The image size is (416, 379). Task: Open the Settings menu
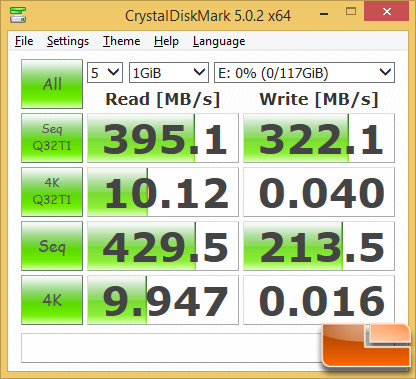click(68, 41)
